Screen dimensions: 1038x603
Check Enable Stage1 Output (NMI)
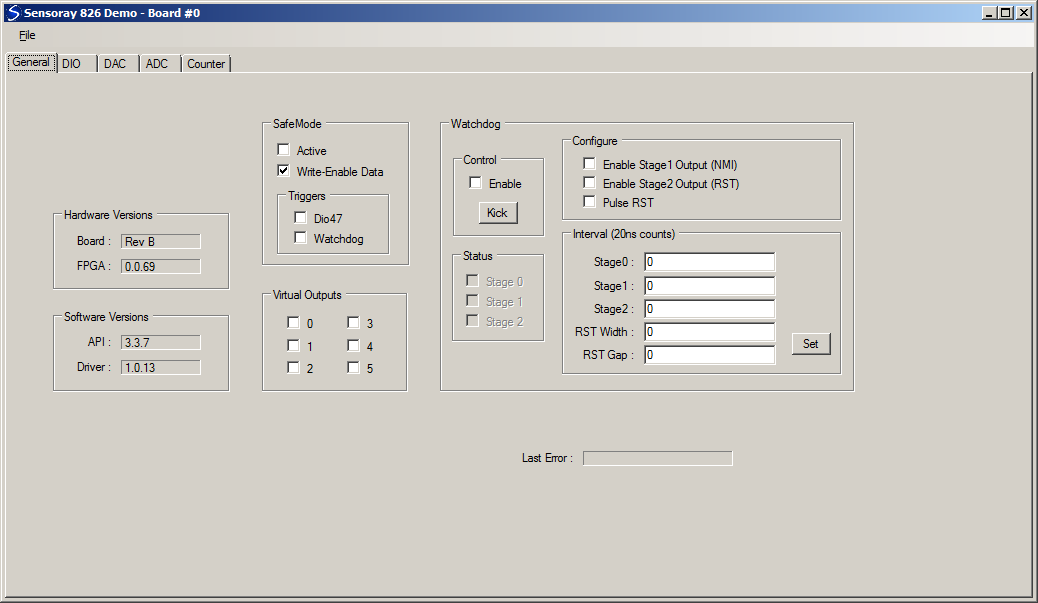click(x=589, y=163)
